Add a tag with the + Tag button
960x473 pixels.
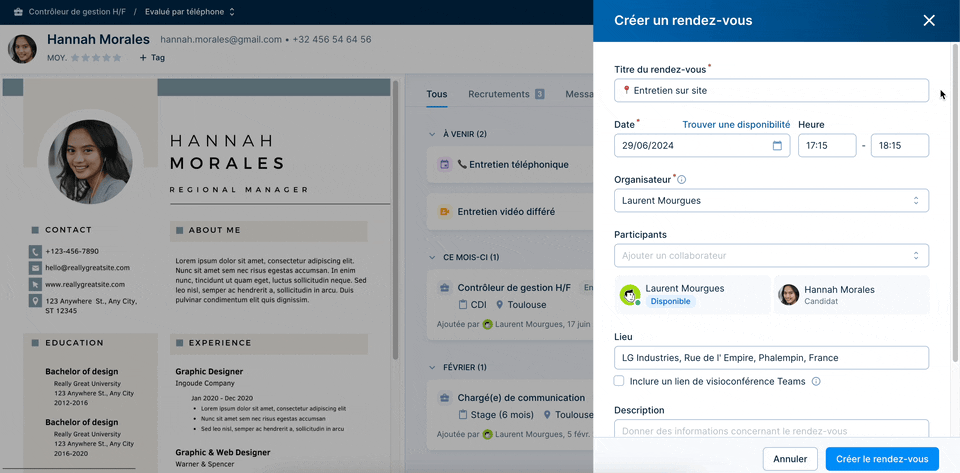coord(152,58)
